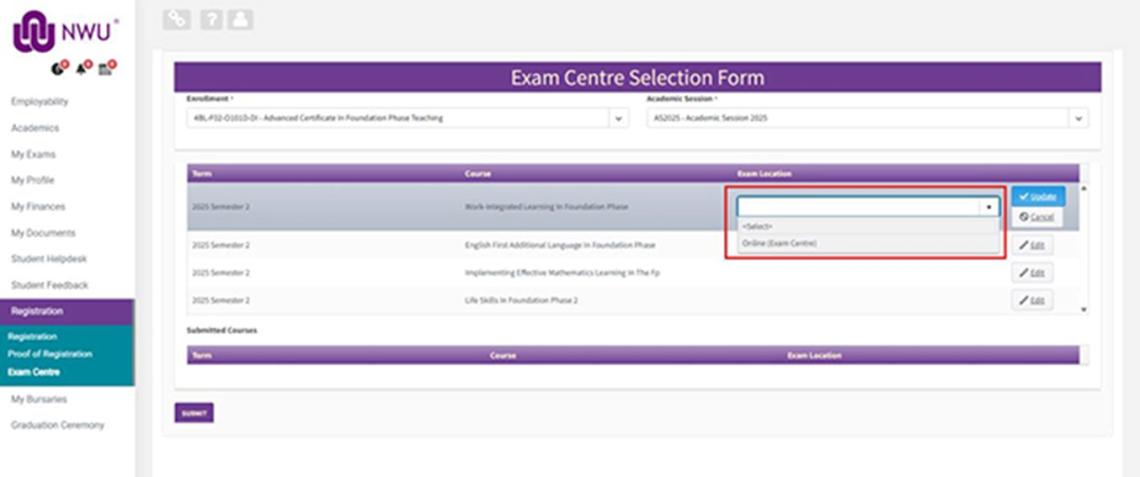Image resolution: width=1140 pixels, height=477 pixels.
Task: Edit the English First Additional Language row
Action: [x=1032, y=245]
